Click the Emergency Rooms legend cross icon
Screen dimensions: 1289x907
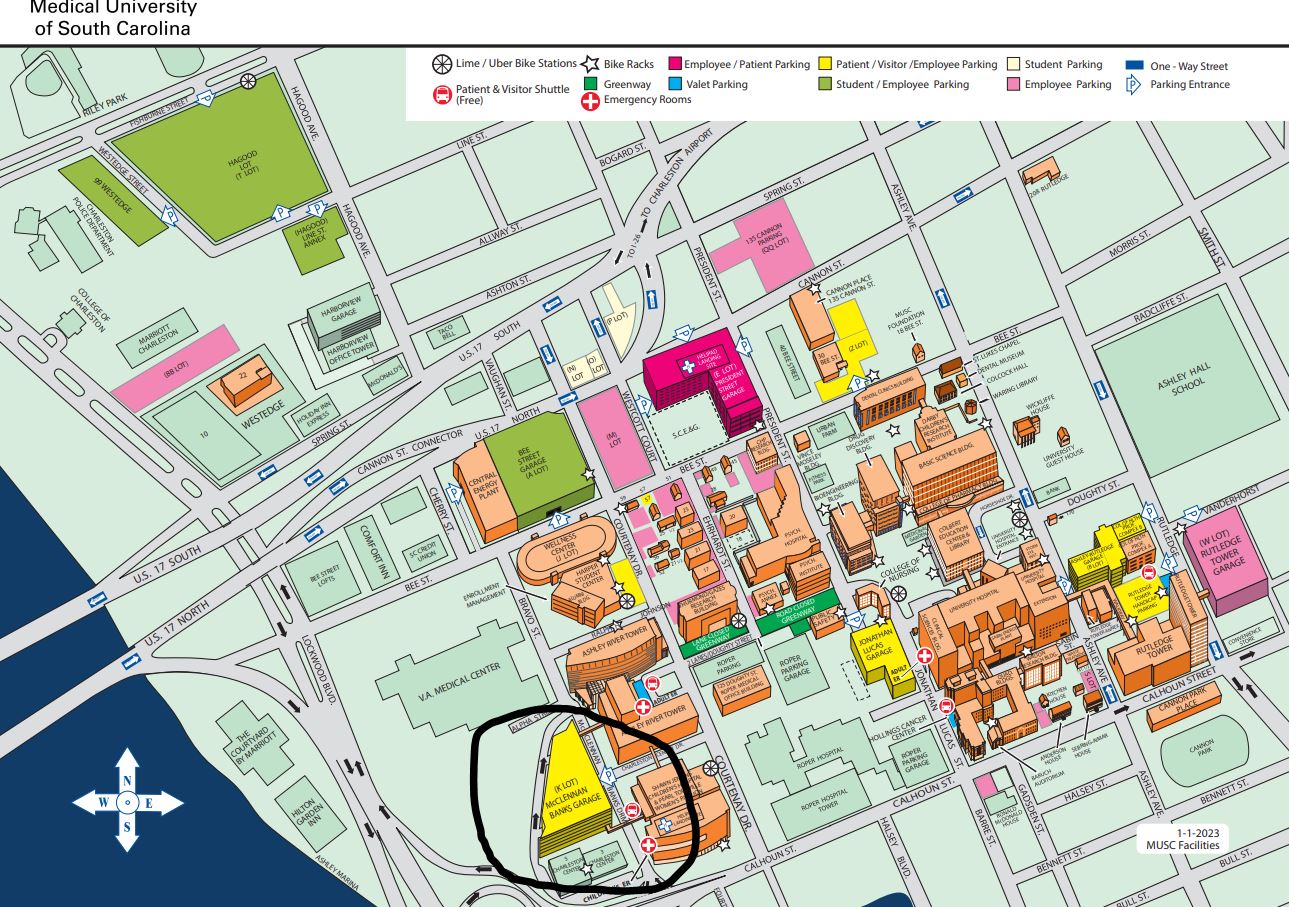pyautogui.click(x=590, y=100)
